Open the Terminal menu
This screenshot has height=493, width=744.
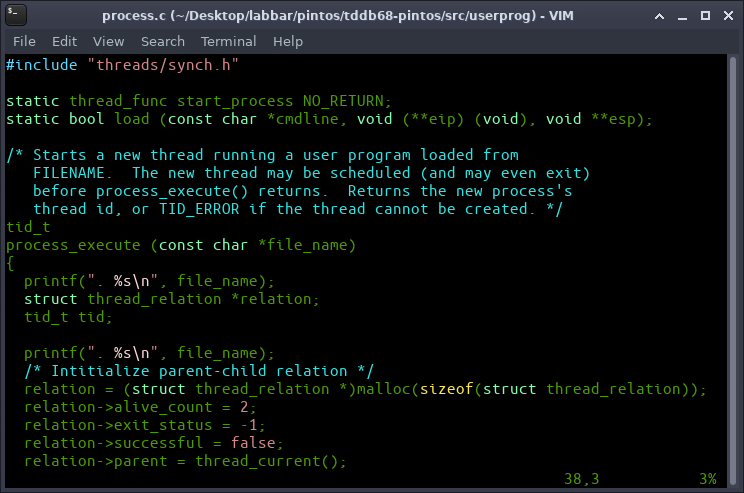228,41
